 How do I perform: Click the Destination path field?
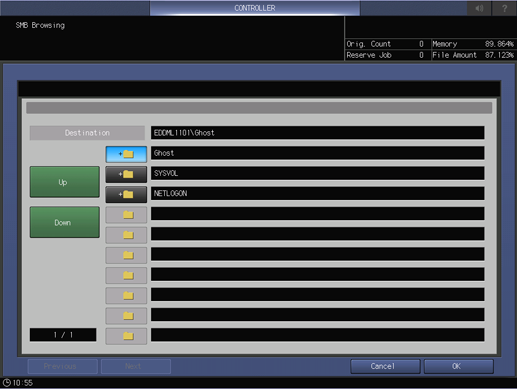tap(317, 133)
